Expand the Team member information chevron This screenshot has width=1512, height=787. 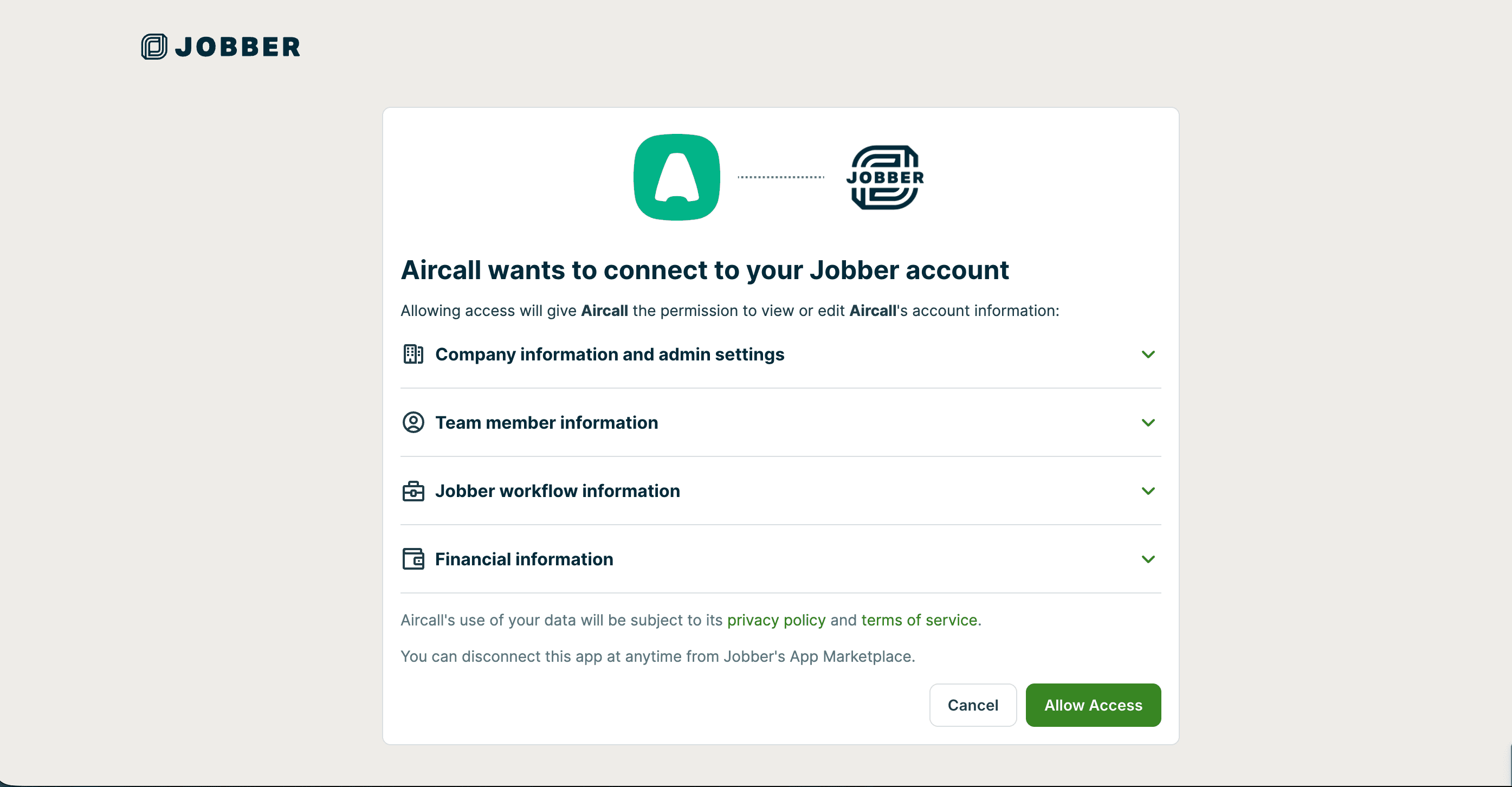coord(1148,423)
